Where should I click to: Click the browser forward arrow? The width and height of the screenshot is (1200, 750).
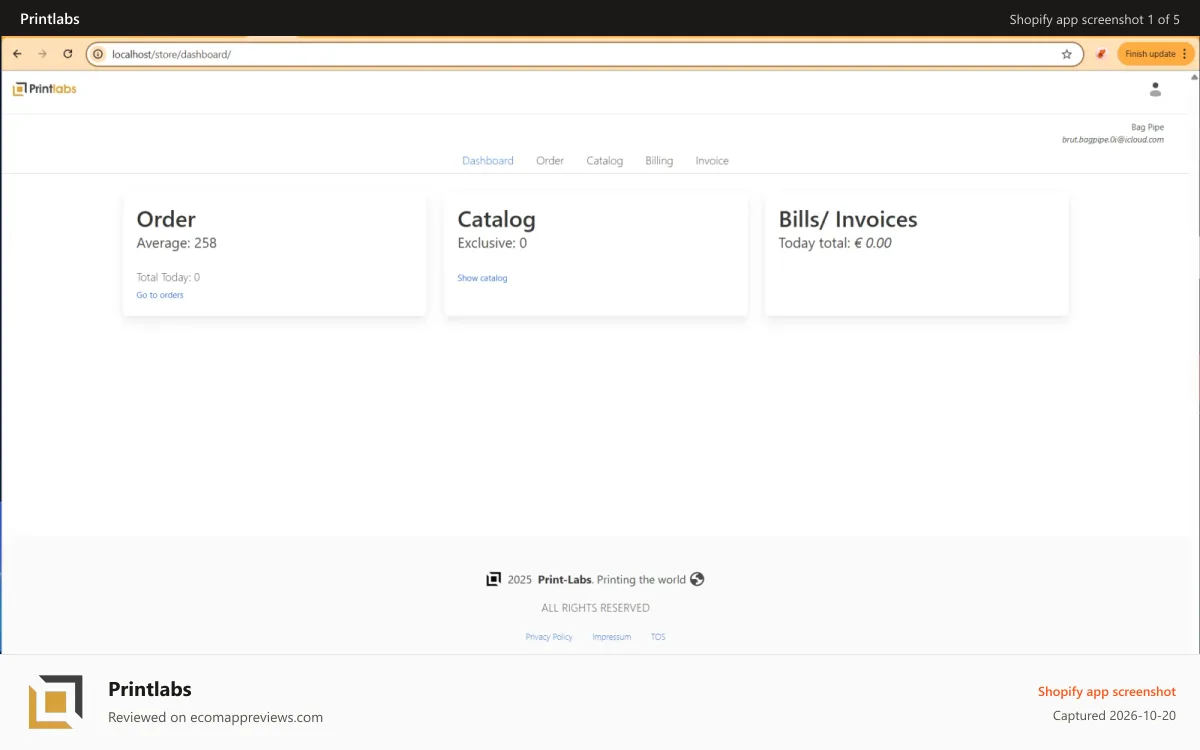[42, 54]
